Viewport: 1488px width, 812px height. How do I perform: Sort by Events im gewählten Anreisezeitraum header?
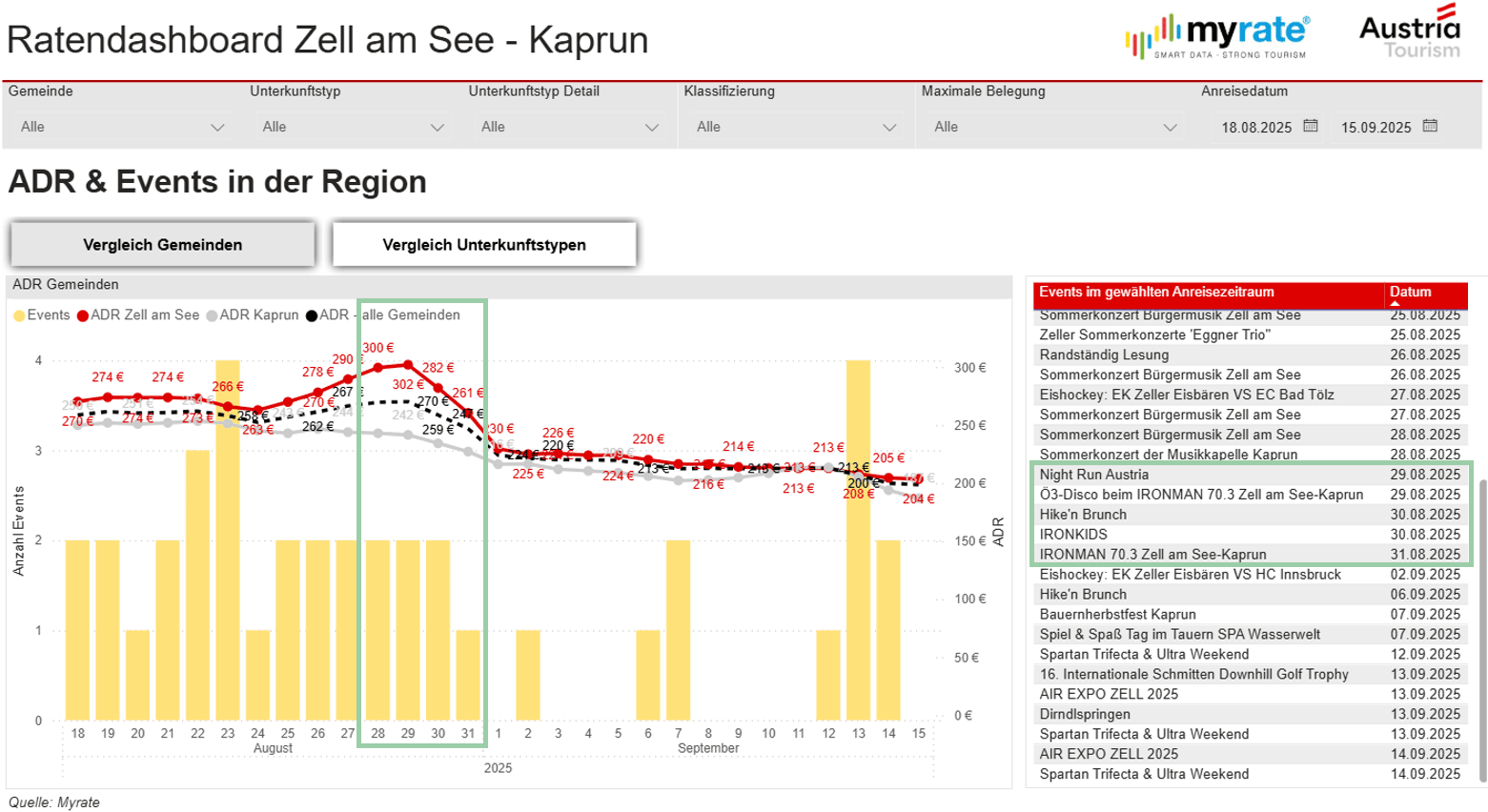[1155, 293]
